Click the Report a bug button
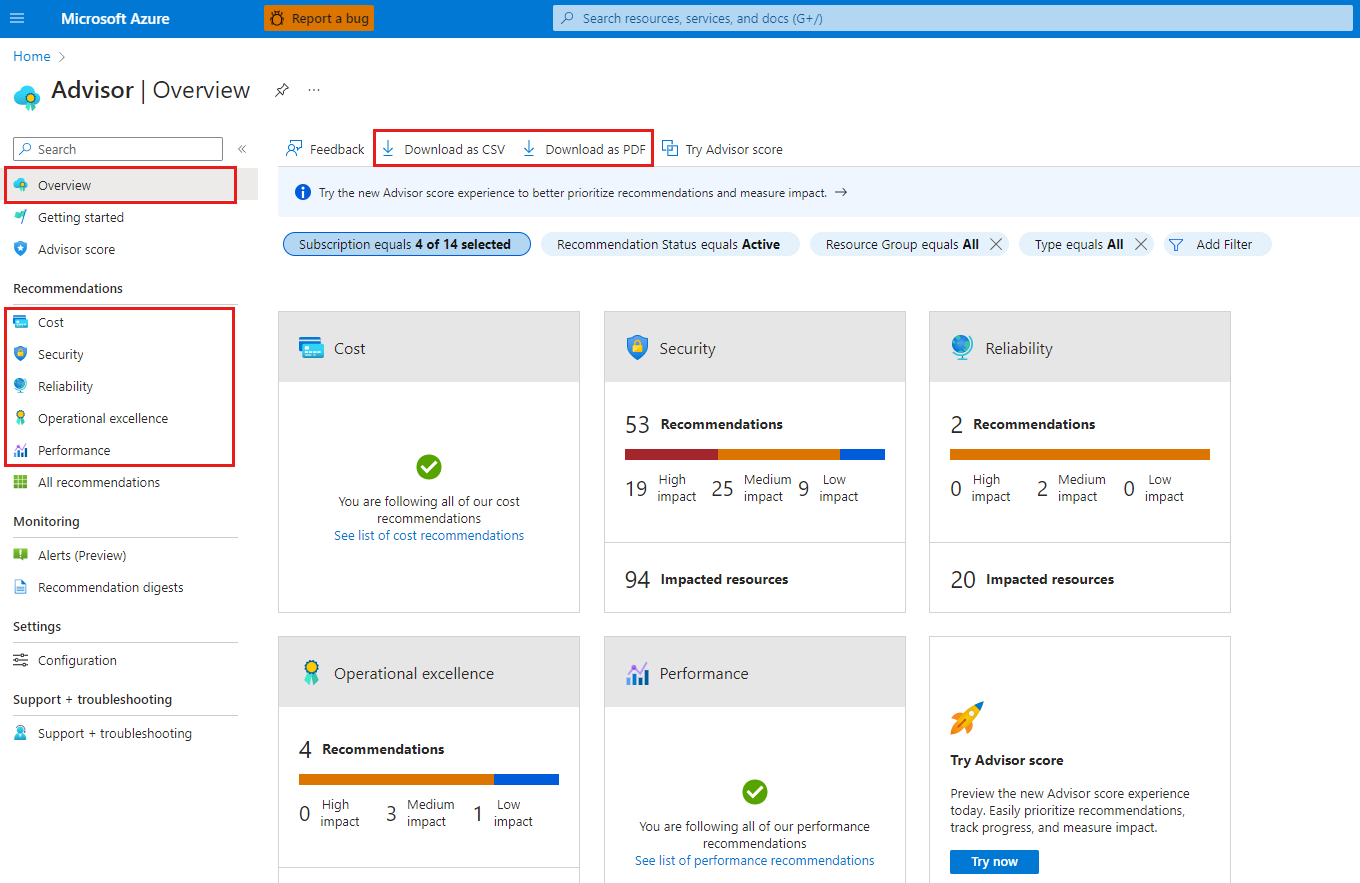The height and width of the screenshot is (883, 1360). pyautogui.click(x=319, y=18)
